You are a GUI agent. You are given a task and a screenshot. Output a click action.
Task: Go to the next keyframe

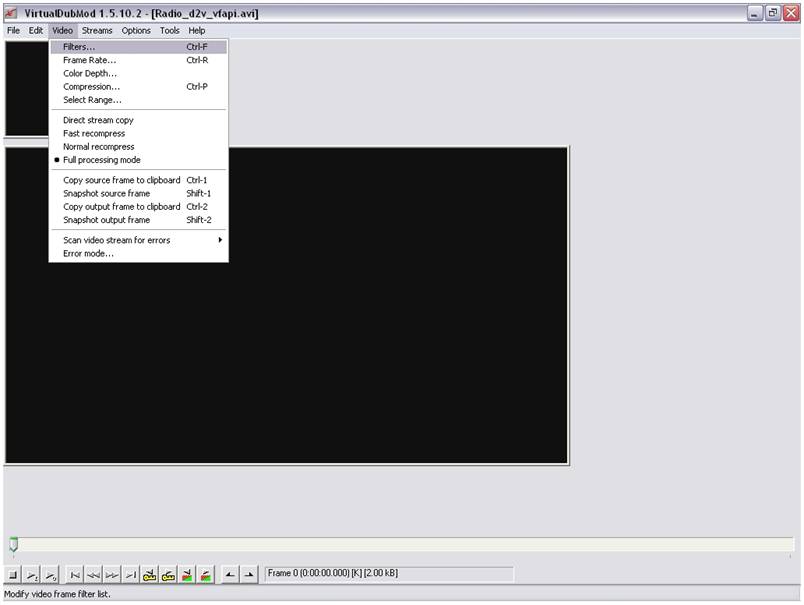pos(168,575)
